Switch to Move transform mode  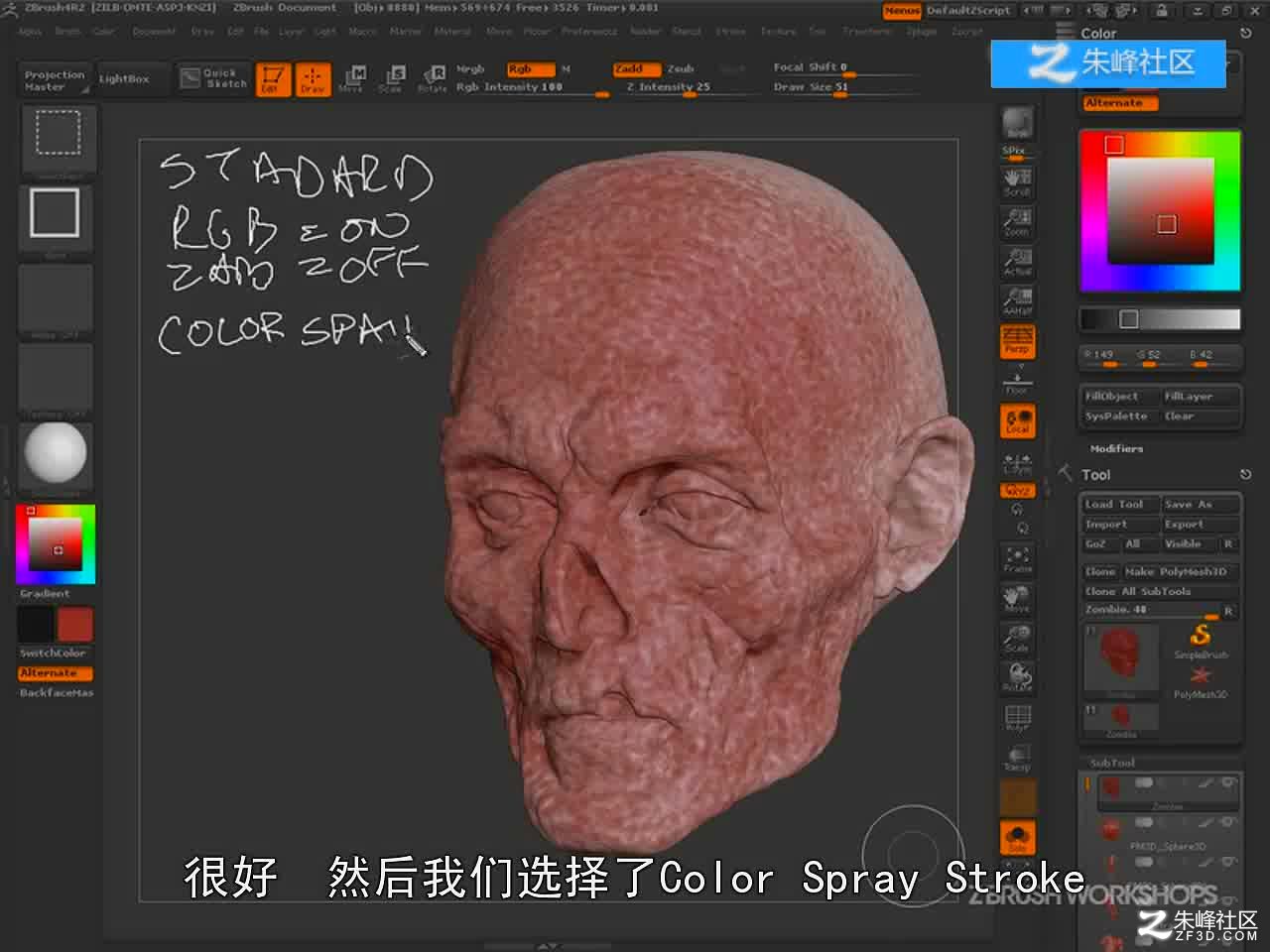(x=351, y=79)
